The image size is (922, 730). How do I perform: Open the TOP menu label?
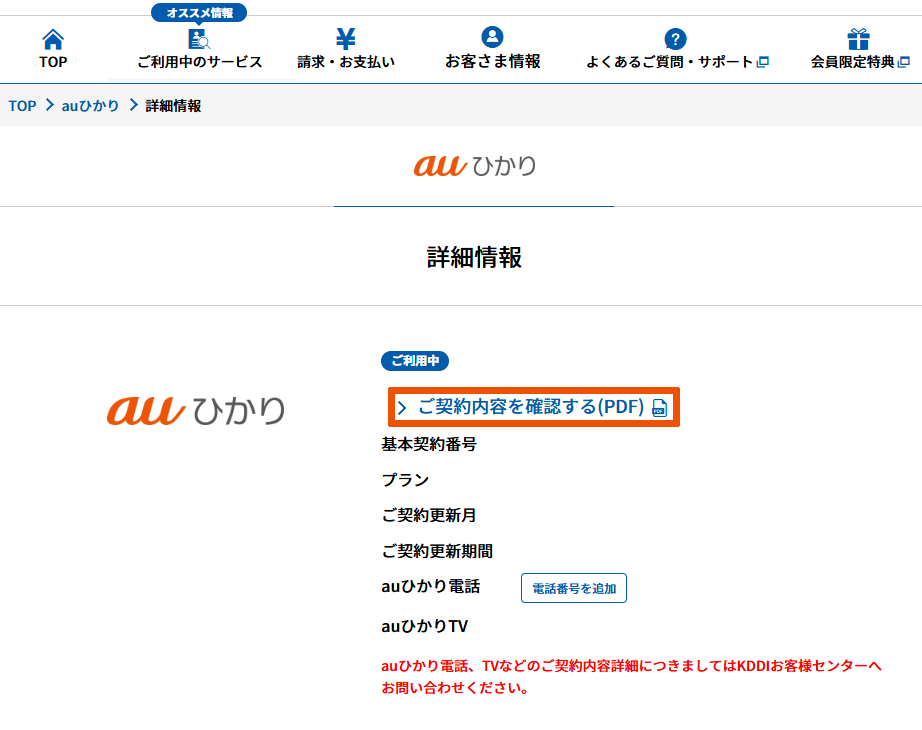pos(53,62)
